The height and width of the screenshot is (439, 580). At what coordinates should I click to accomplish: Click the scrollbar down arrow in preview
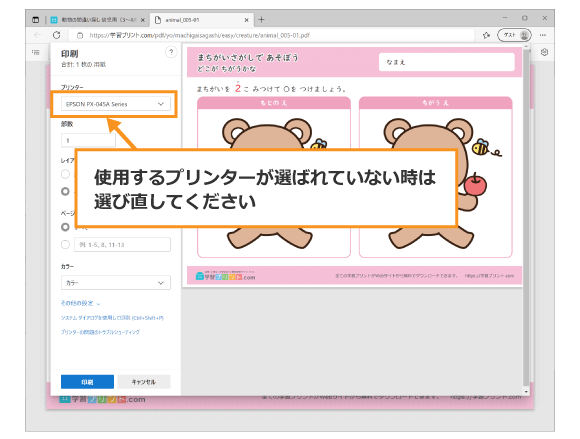526,391
